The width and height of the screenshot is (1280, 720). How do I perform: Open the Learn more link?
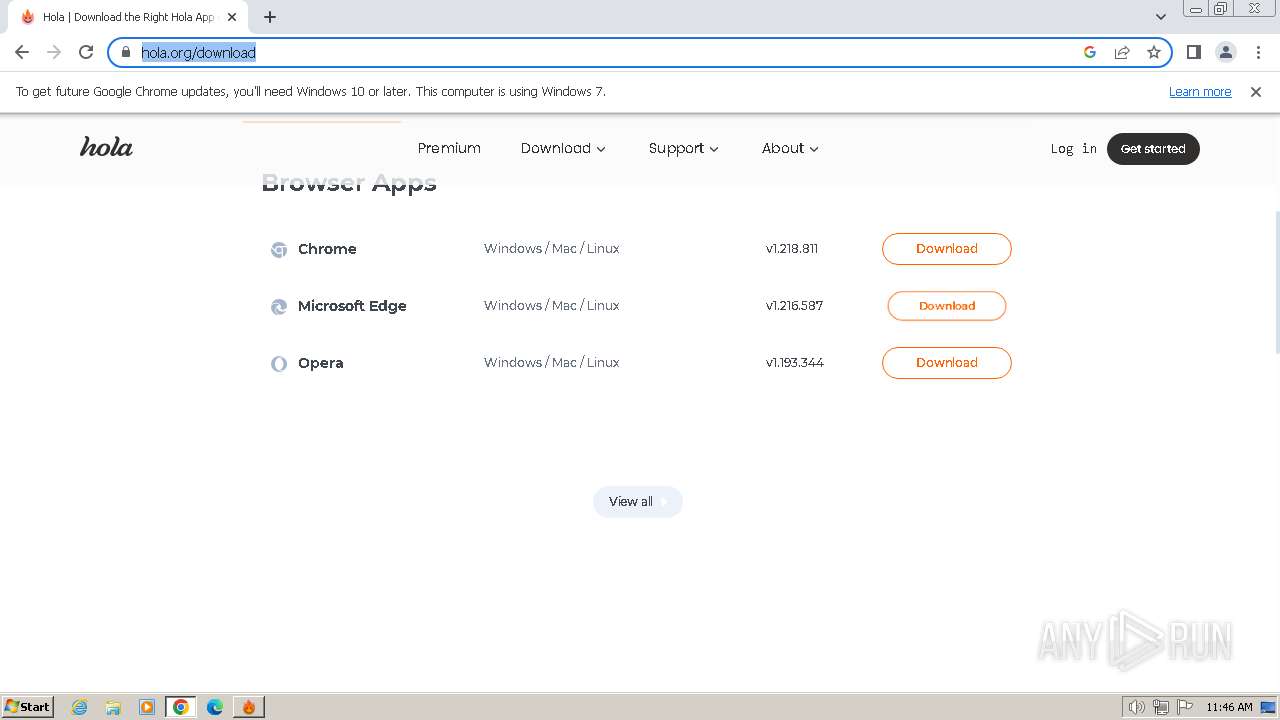pos(1200,91)
